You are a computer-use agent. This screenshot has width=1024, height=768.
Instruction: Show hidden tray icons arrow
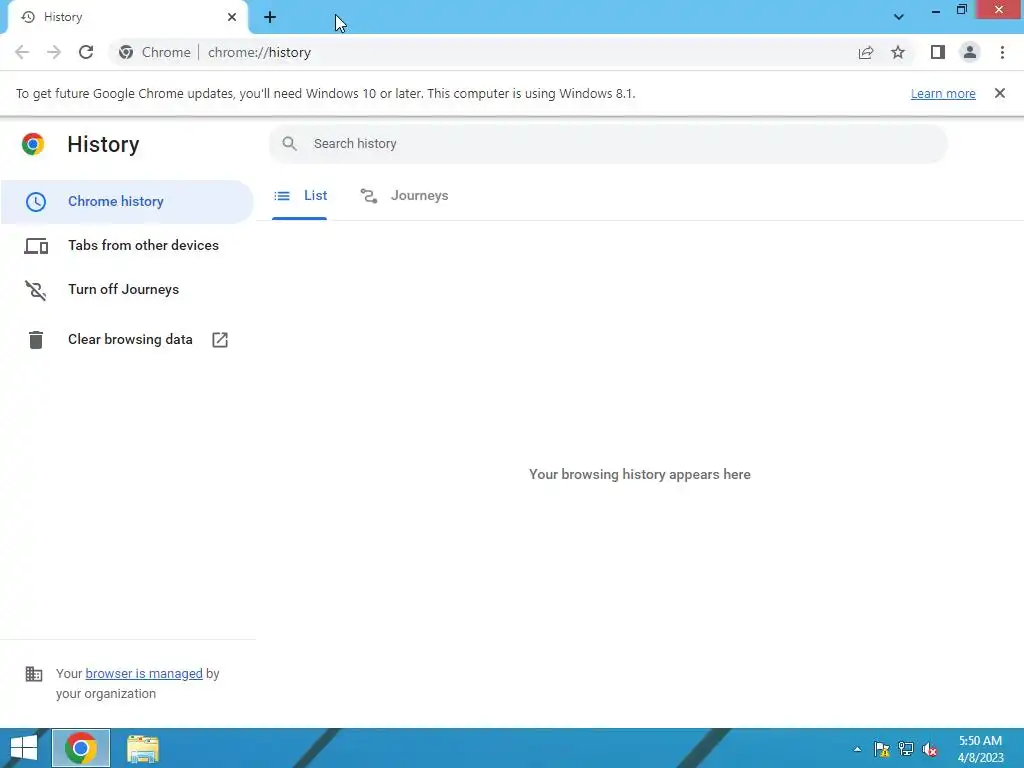click(857, 749)
